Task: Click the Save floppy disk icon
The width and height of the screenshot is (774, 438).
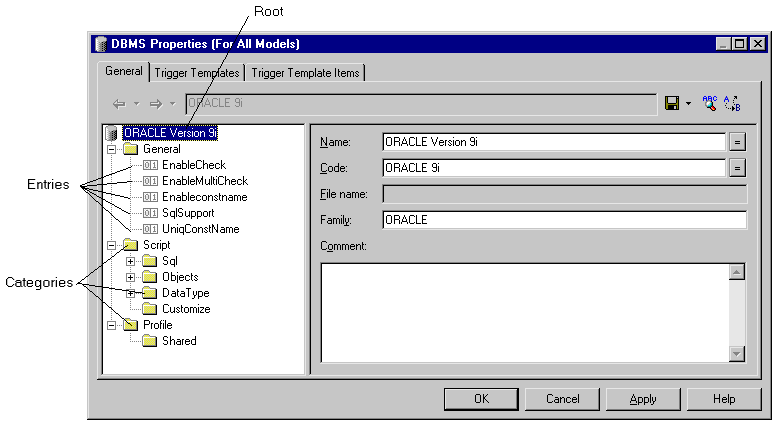Action: pos(672,103)
